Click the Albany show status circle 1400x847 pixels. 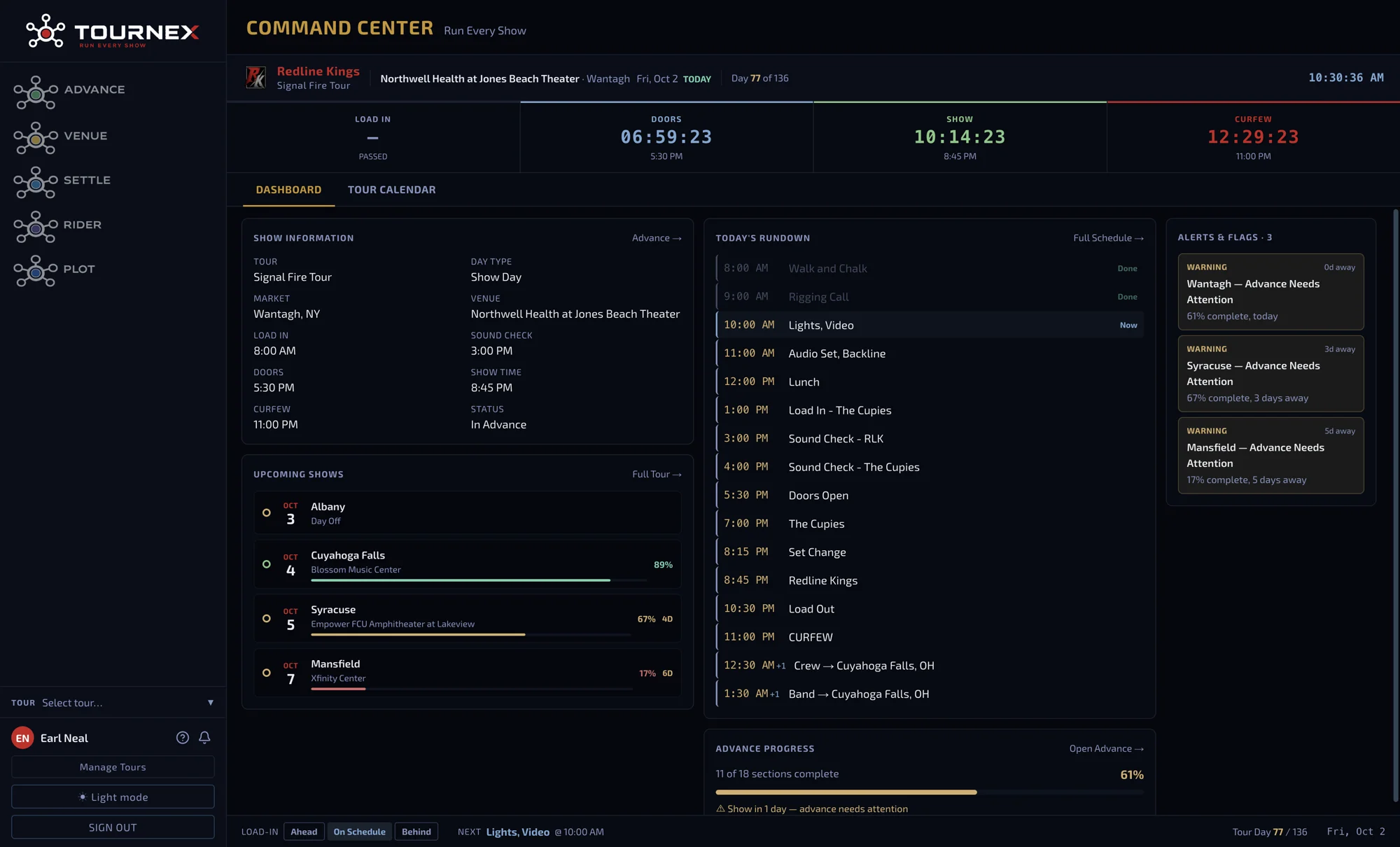coord(267,512)
